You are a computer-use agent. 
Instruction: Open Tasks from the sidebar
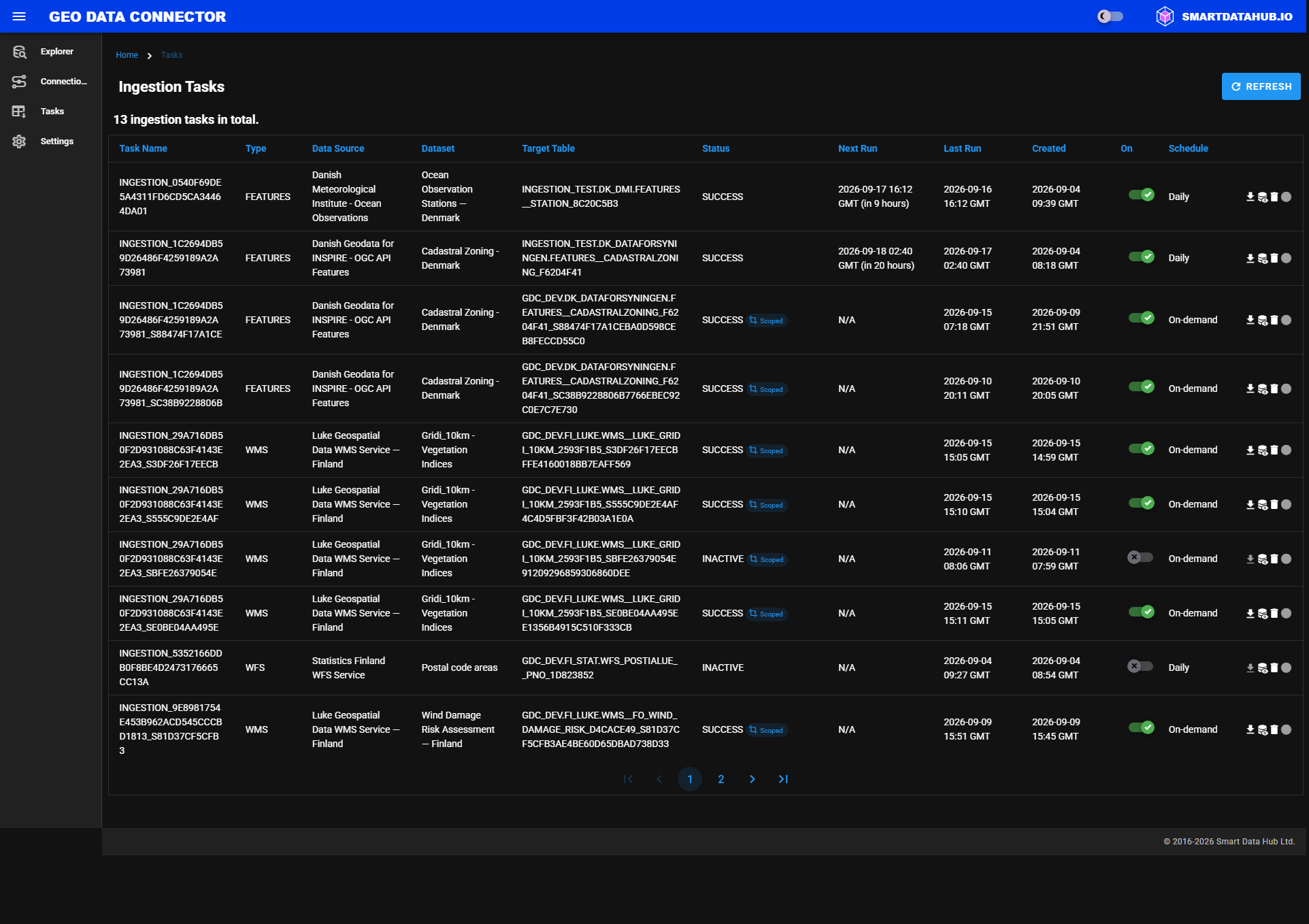[51, 112]
